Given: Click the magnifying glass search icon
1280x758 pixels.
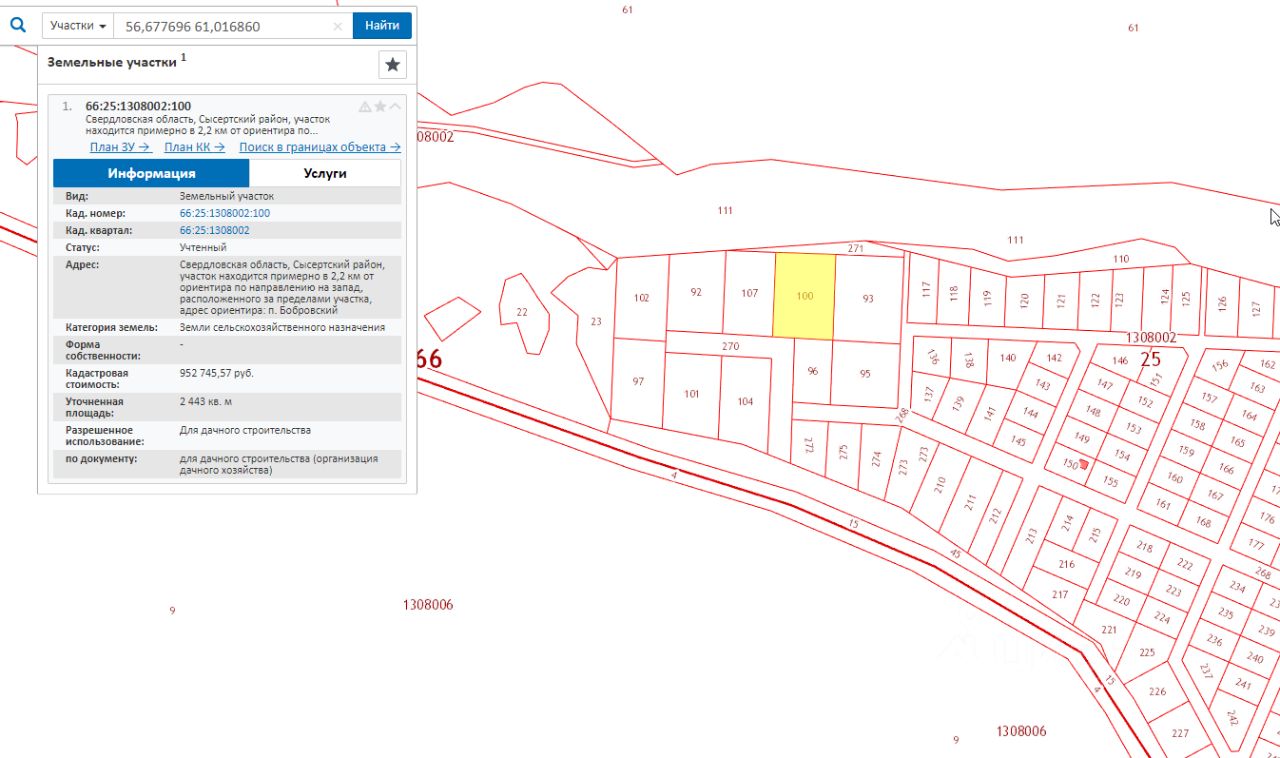Looking at the screenshot, I should point(18,25).
